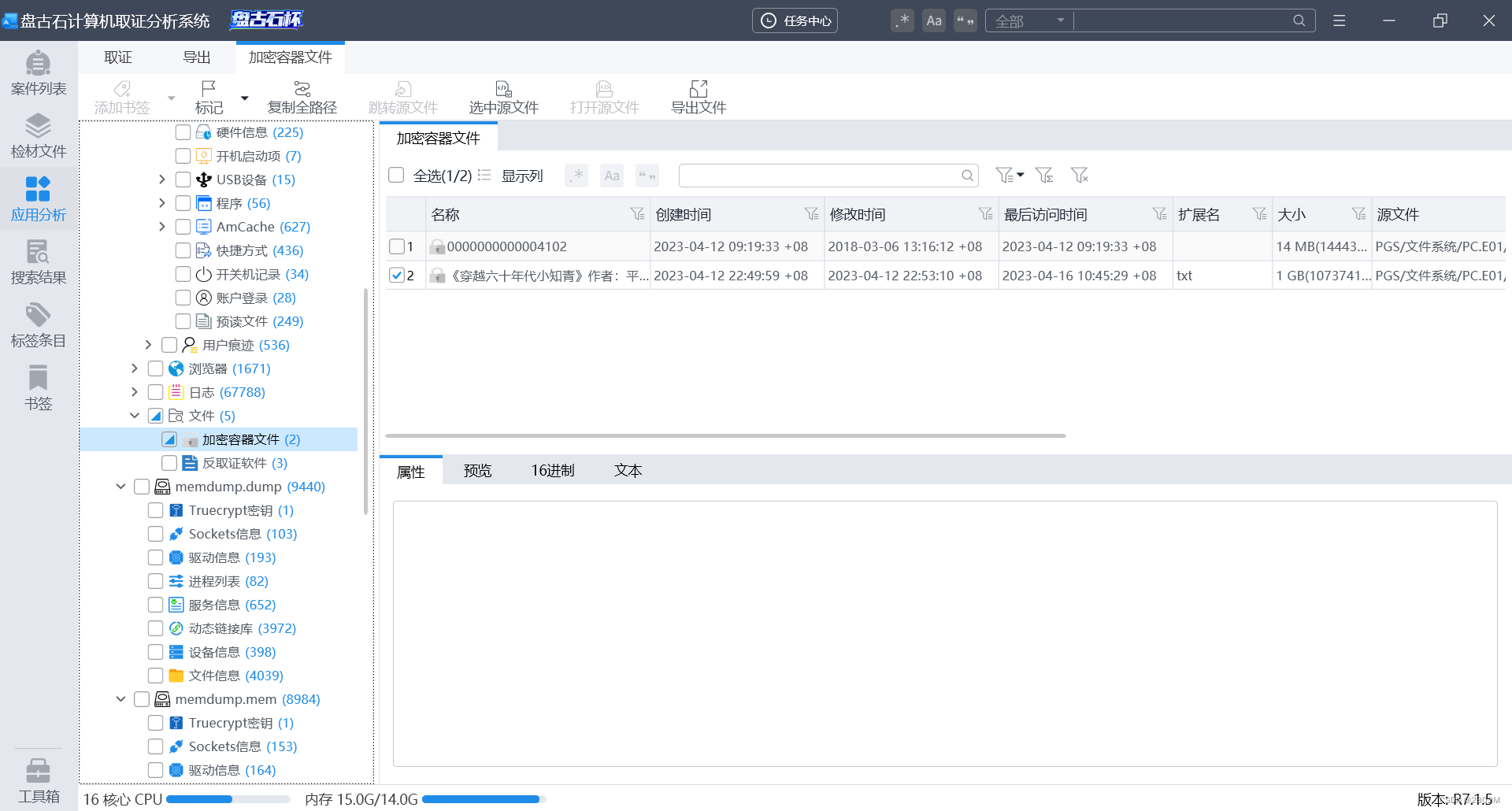1512x811 pixels.
Task: Check the 浏览器 (1671) checkbox
Action: 155,368
